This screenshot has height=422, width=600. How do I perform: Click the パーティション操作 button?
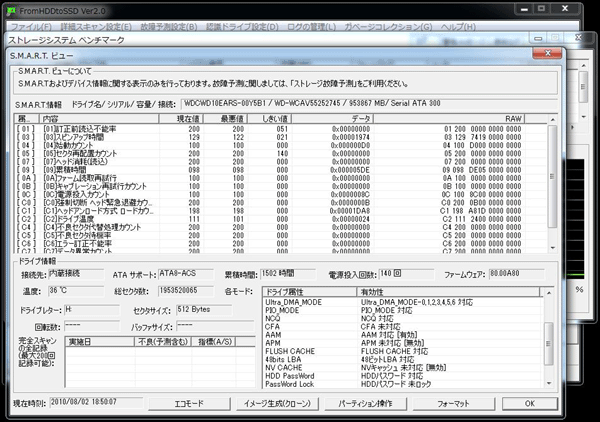tap(365, 404)
